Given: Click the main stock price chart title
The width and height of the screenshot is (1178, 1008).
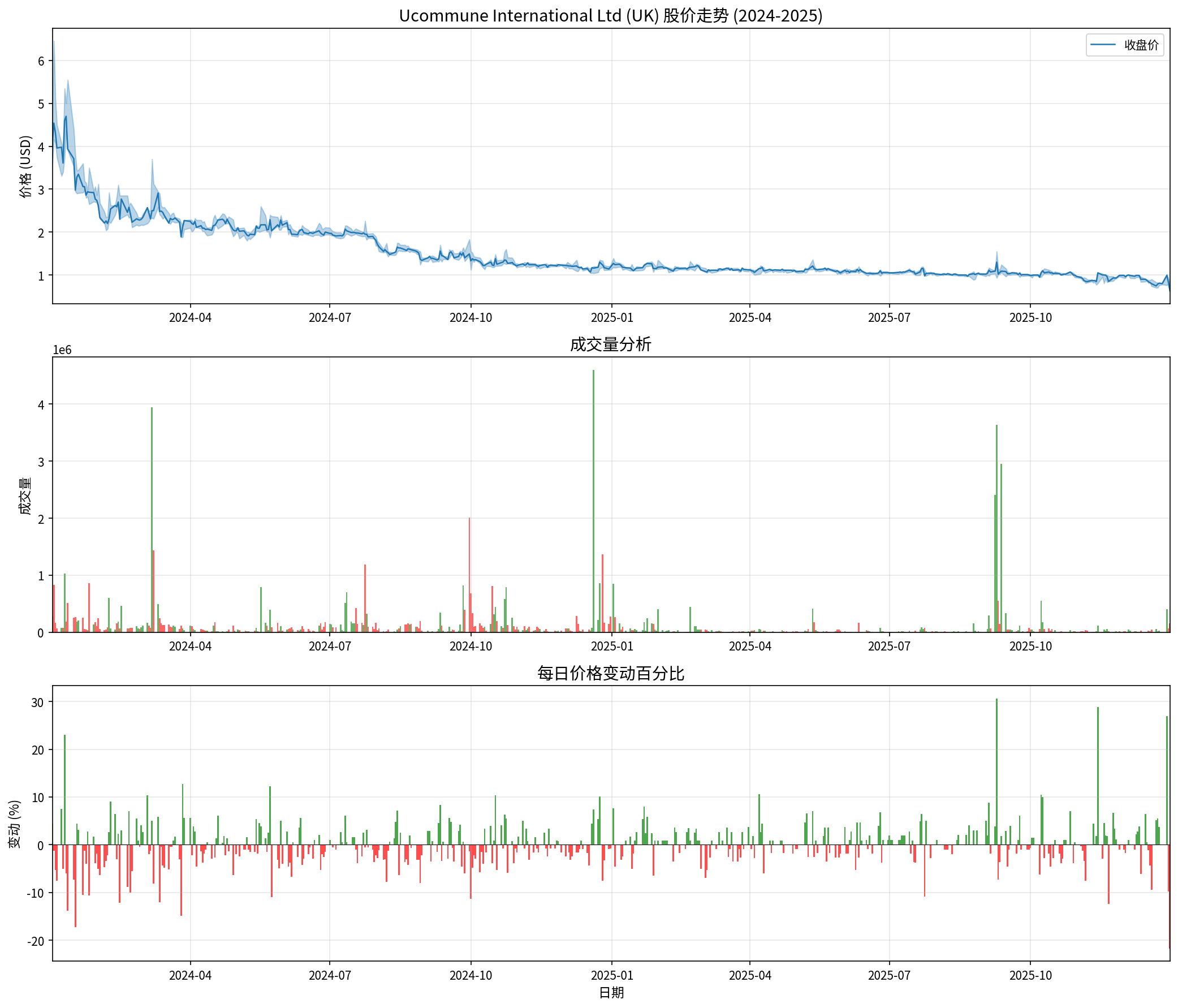Looking at the screenshot, I should (x=611, y=15).
